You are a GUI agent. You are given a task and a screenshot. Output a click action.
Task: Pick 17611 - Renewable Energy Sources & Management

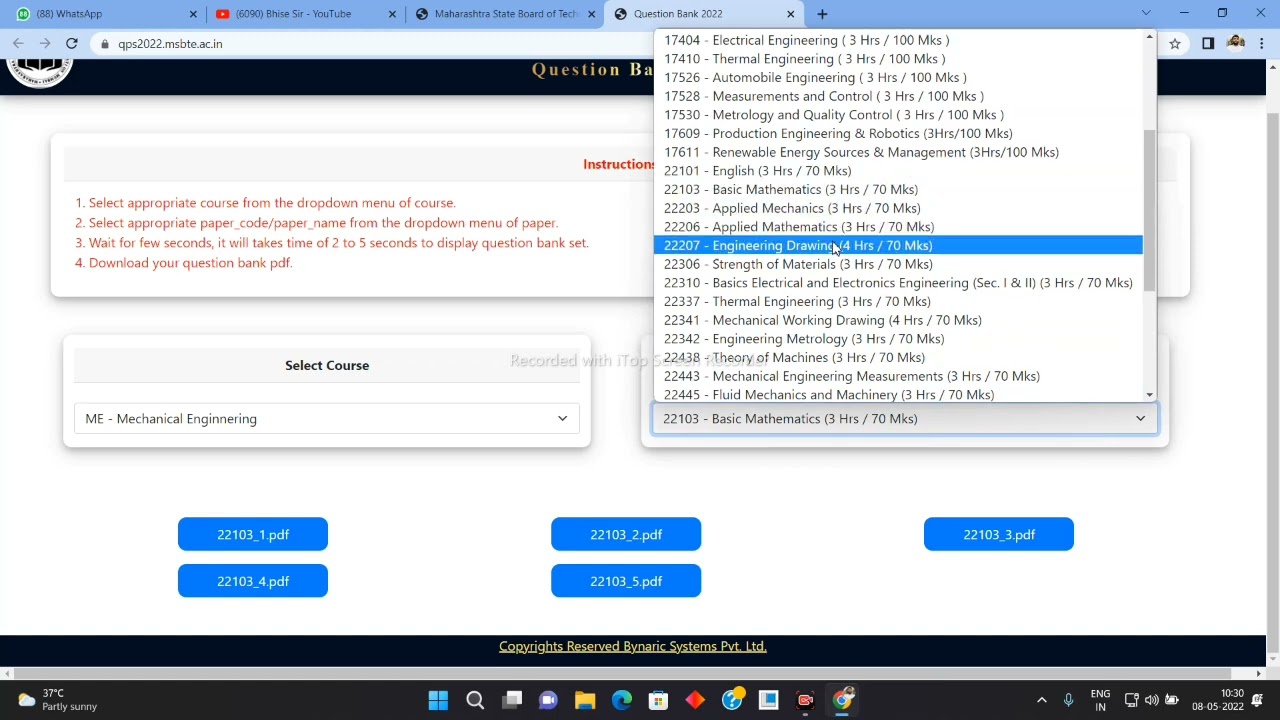click(898, 152)
